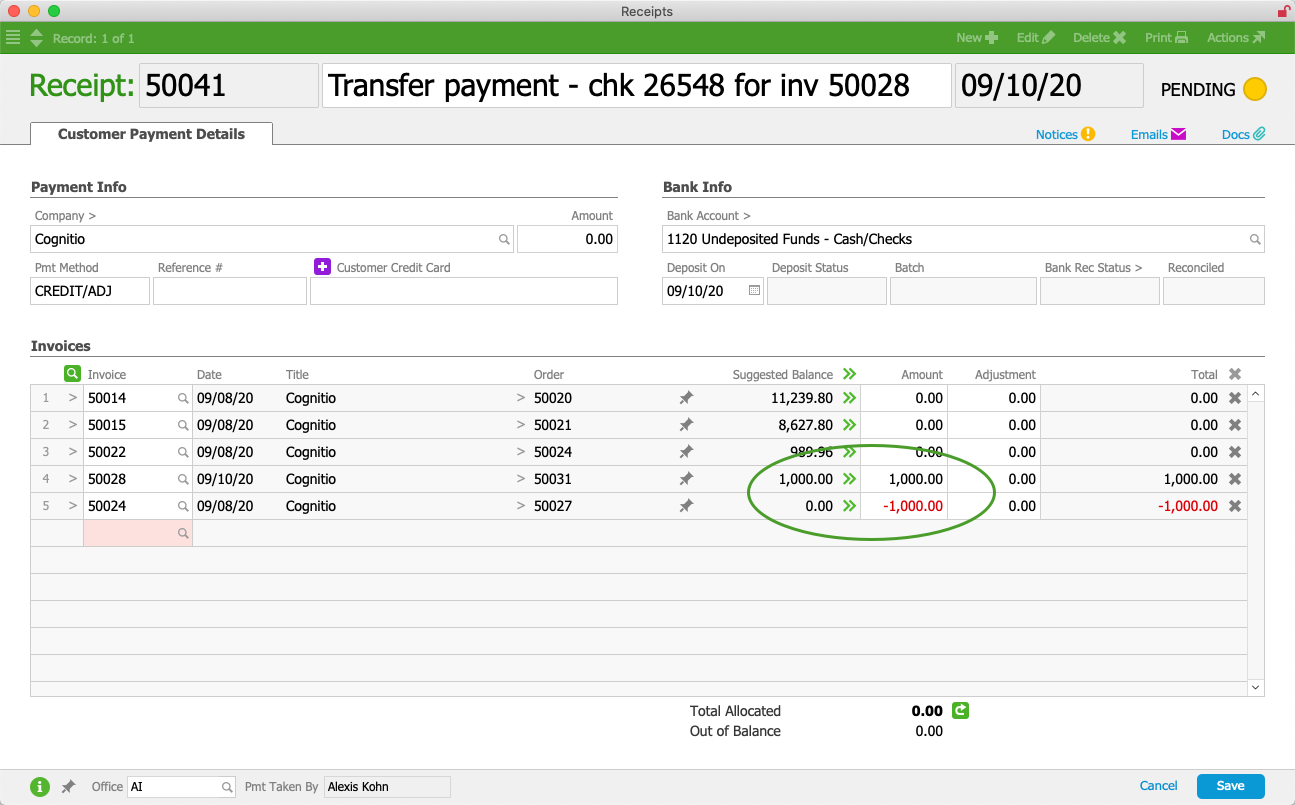The image size is (1295, 805).
Task: Click the pin icon on order 50020 row
Action: [686, 398]
